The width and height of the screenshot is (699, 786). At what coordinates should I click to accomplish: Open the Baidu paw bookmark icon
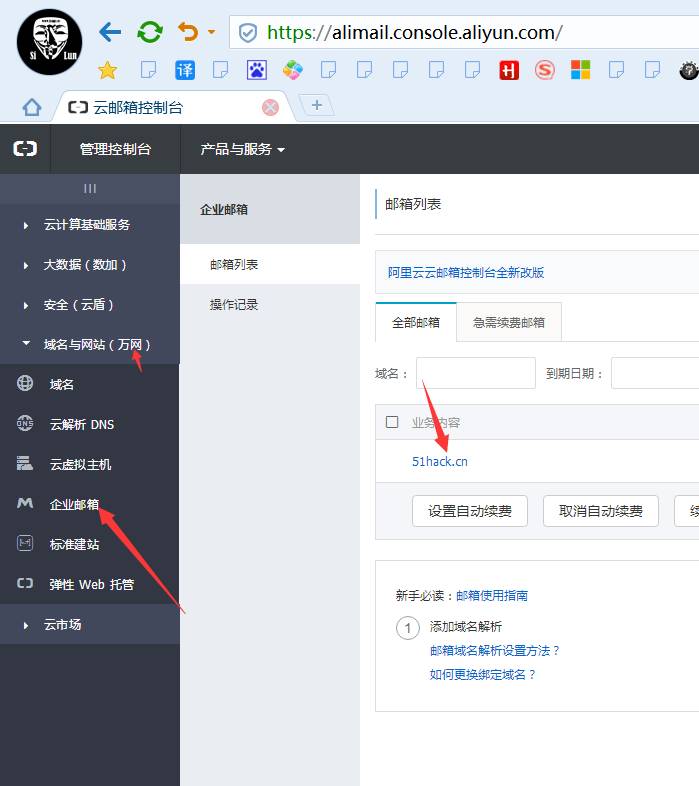[257, 70]
